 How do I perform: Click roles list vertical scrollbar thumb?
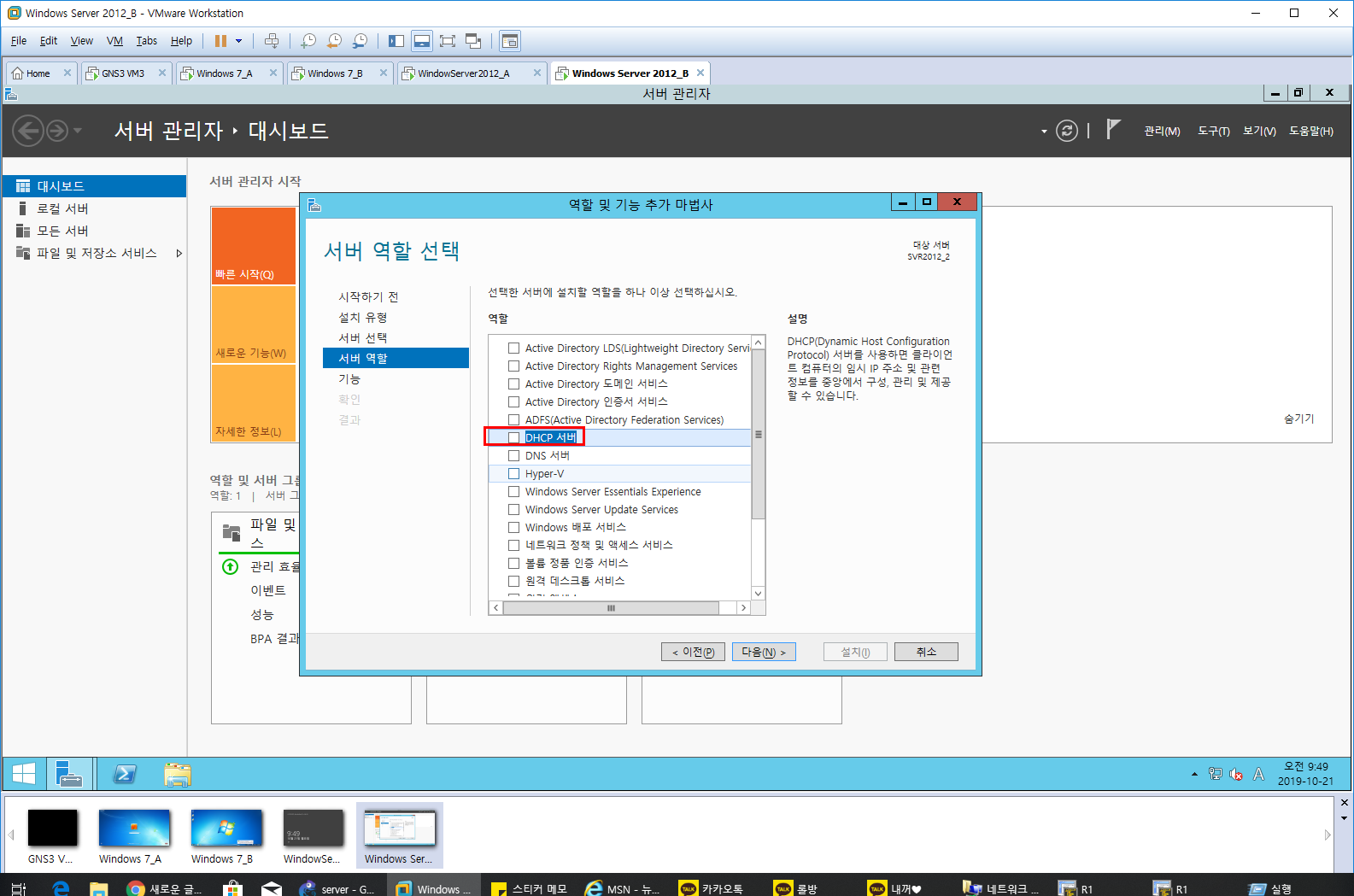[x=758, y=434]
